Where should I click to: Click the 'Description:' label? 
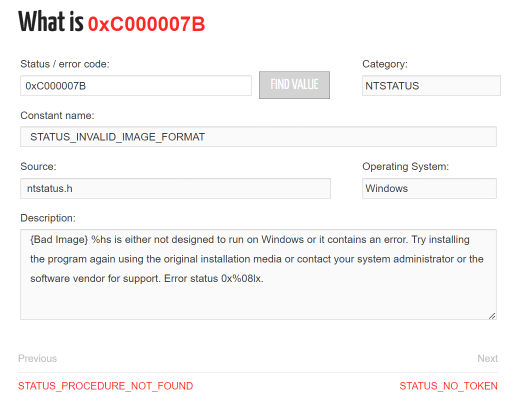(48, 218)
